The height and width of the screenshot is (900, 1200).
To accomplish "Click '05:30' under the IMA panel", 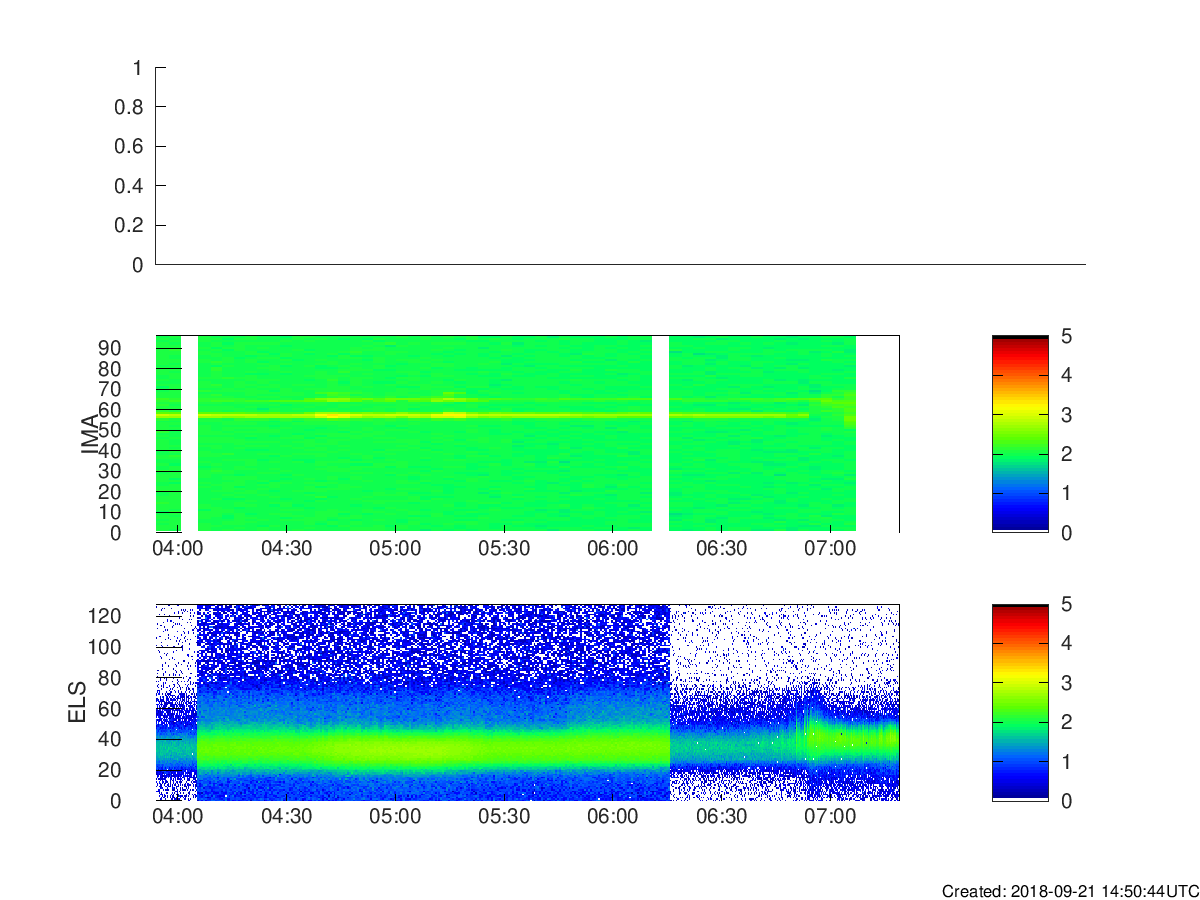I will click(x=504, y=549).
